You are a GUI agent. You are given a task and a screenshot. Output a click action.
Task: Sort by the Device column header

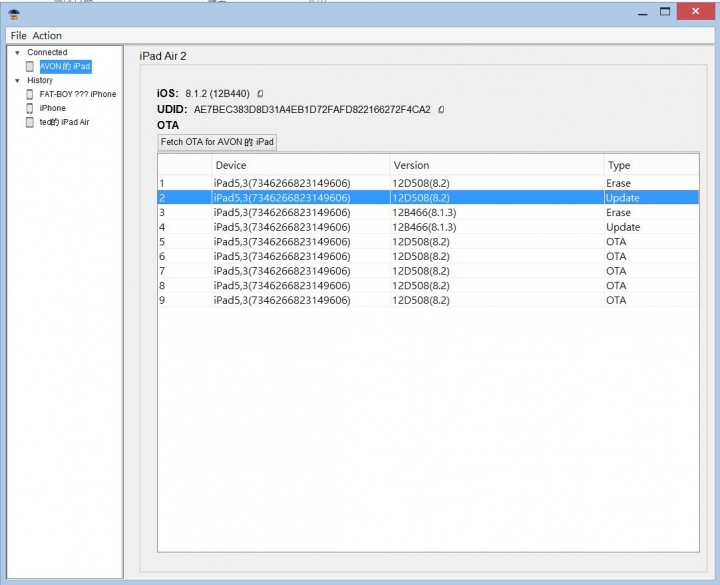[x=300, y=165]
